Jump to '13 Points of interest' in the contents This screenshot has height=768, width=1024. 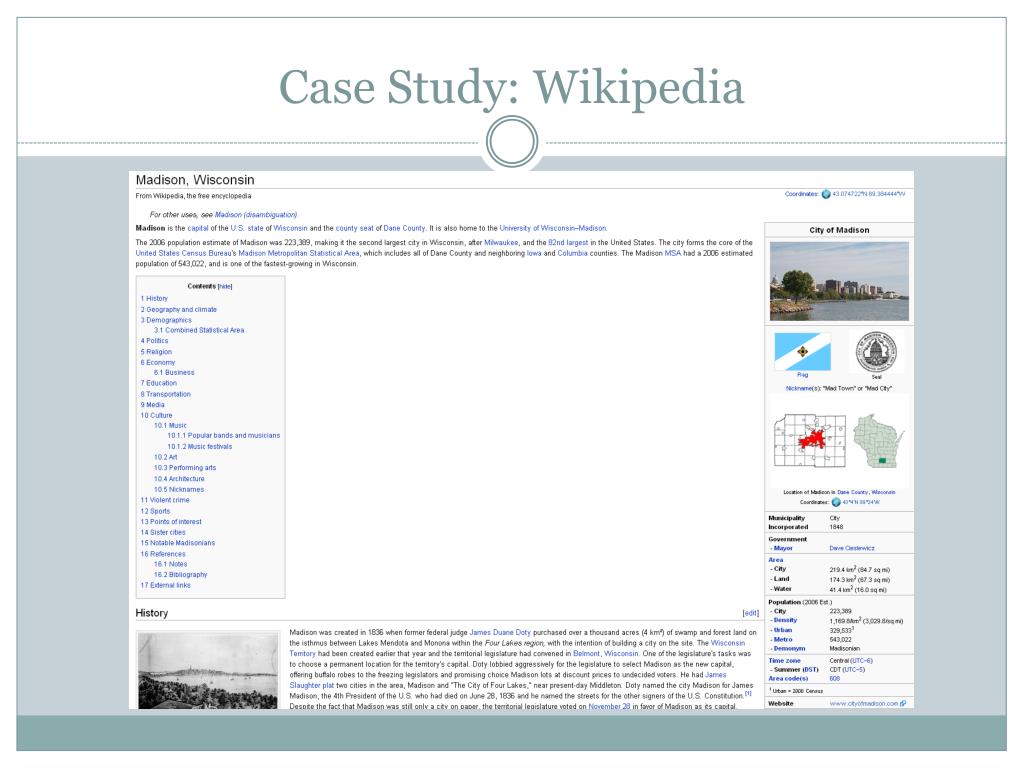[x=171, y=522]
